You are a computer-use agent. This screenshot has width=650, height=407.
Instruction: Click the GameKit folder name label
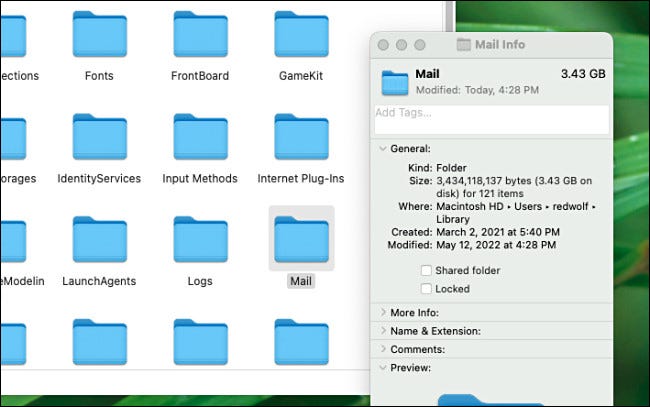pyautogui.click(x=301, y=76)
